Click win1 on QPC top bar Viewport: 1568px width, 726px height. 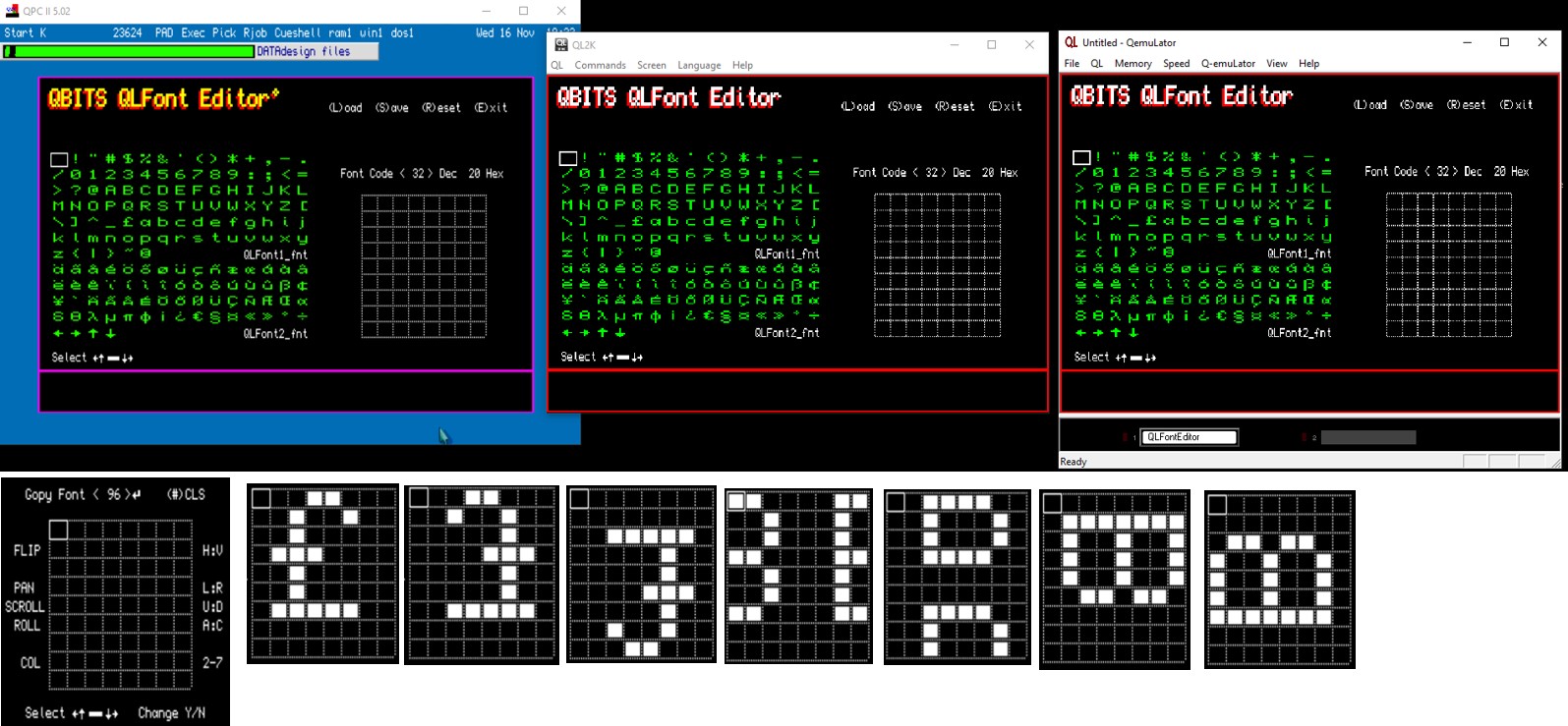(371, 33)
